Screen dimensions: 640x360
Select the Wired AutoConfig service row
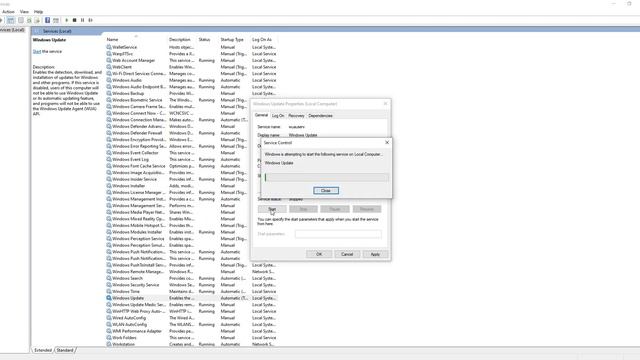pos(191,318)
